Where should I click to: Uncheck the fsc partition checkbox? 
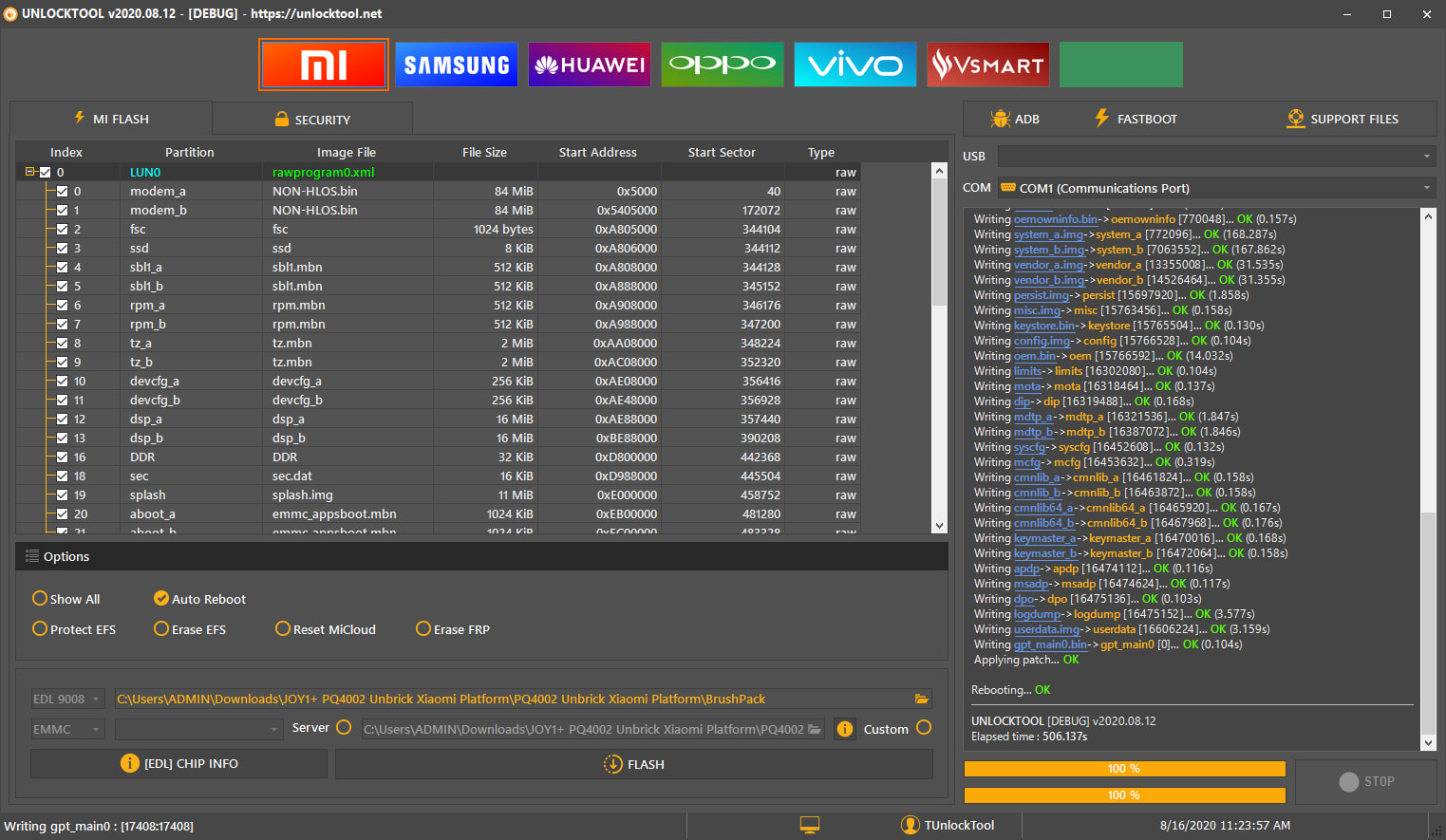pyautogui.click(x=62, y=229)
